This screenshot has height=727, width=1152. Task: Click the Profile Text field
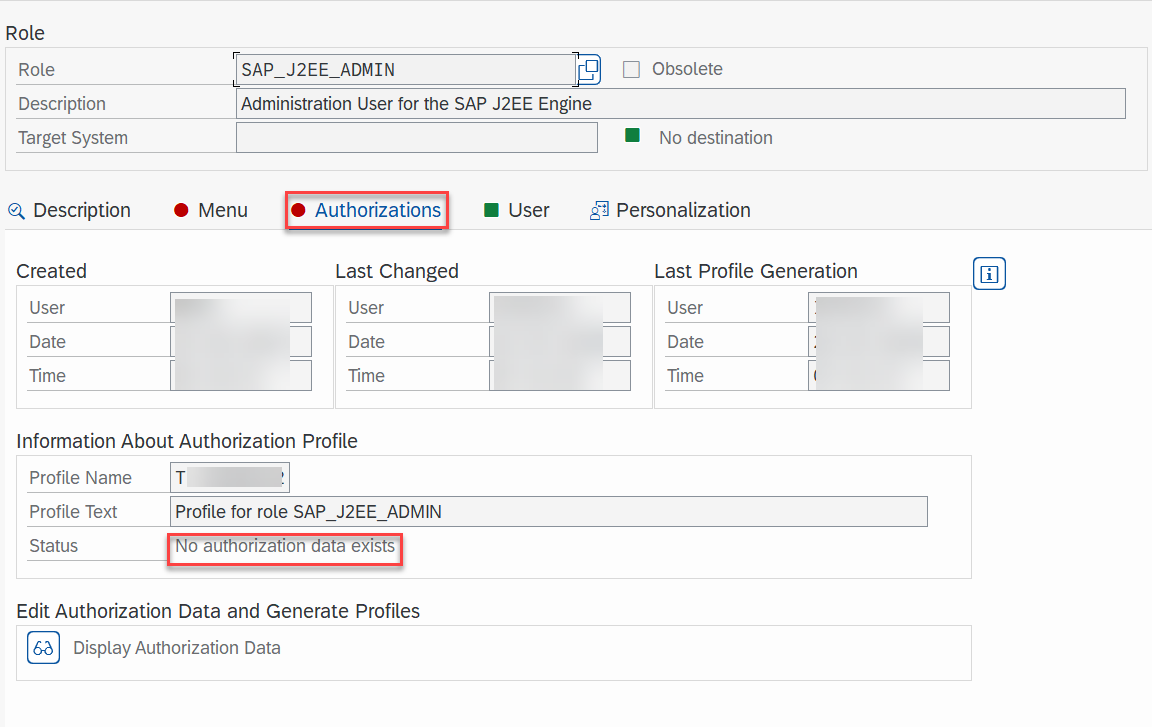coord(549,511)
